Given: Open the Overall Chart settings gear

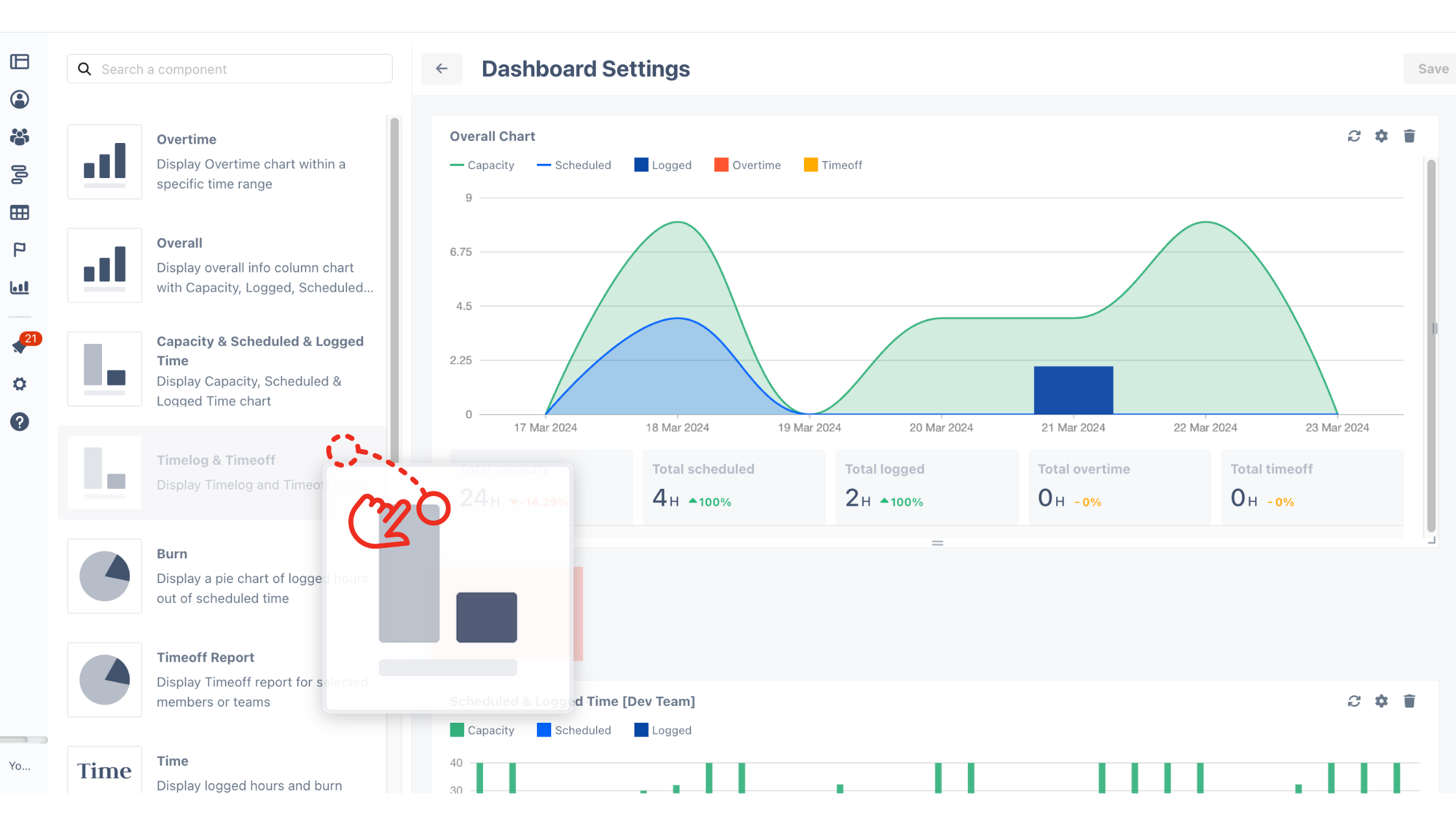Looking at the screenshot, I should coord(1382,136).
